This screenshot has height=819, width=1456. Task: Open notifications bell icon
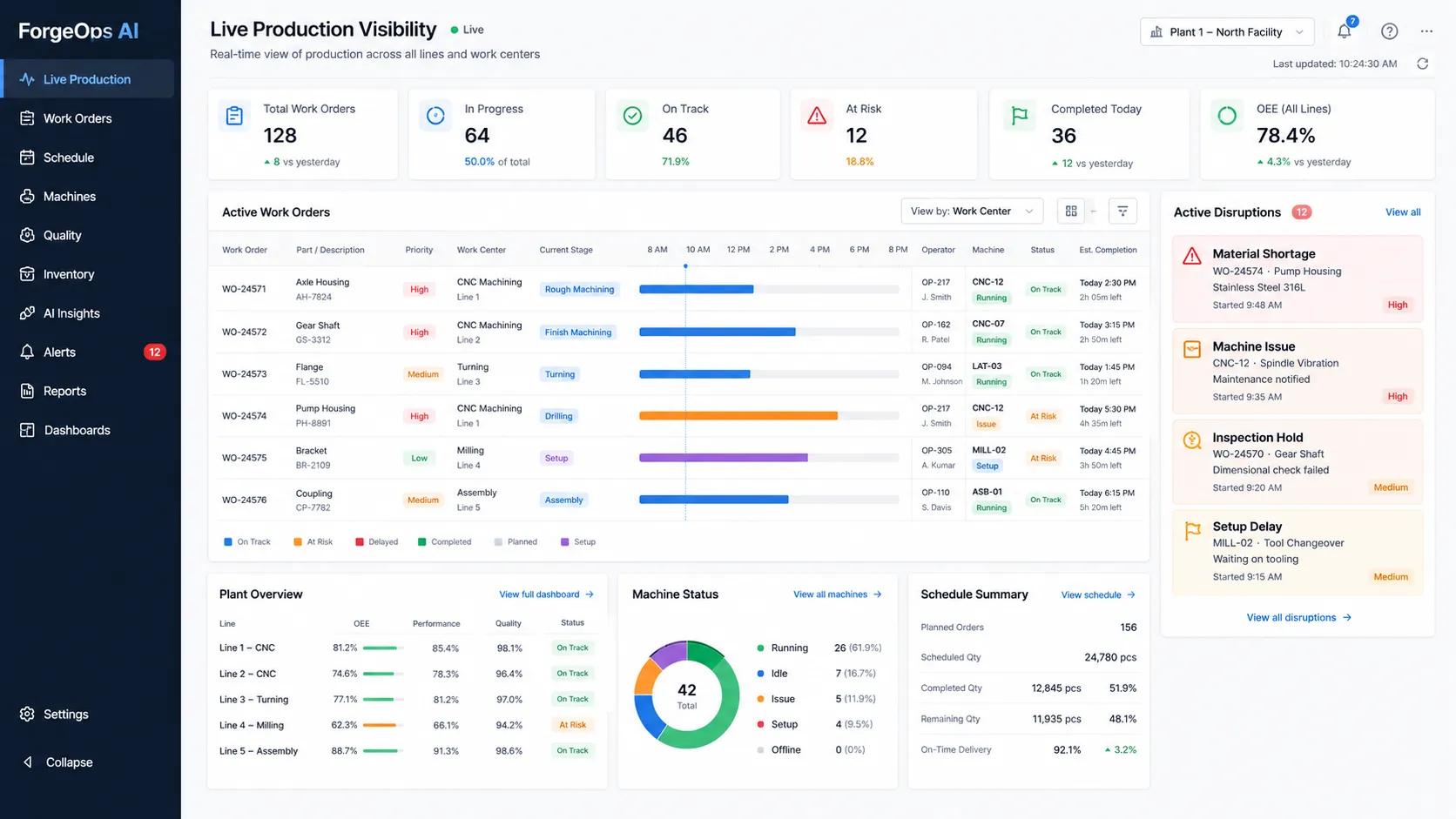1345,31
